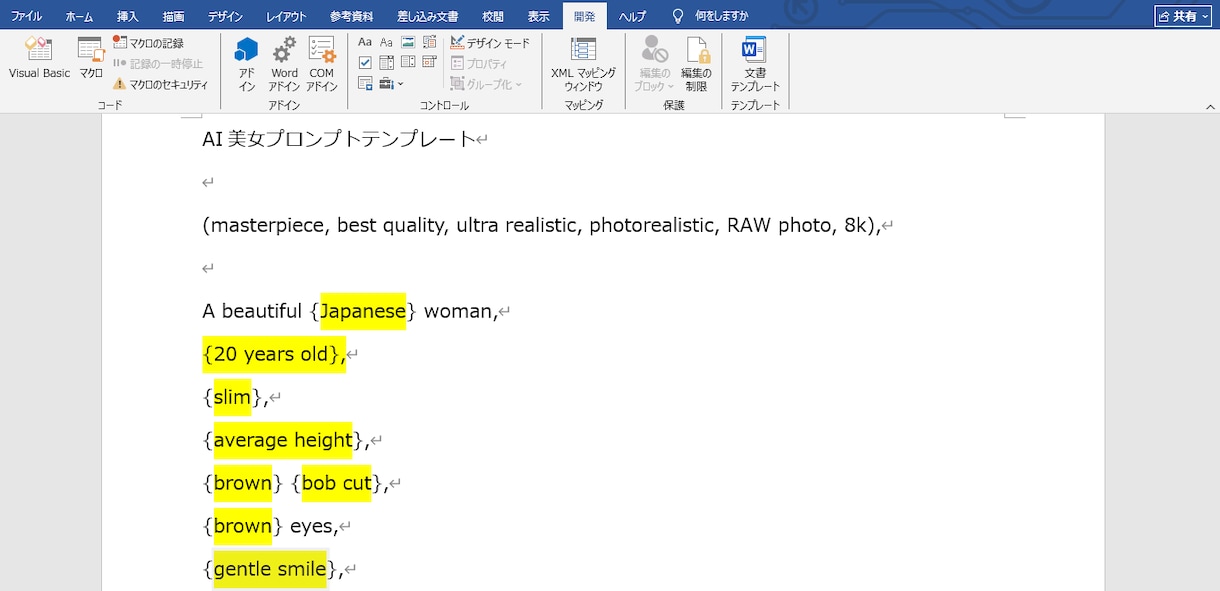Insert a drop-down list content control
This screenshot has height=591, width=1220.
(408, 62)
